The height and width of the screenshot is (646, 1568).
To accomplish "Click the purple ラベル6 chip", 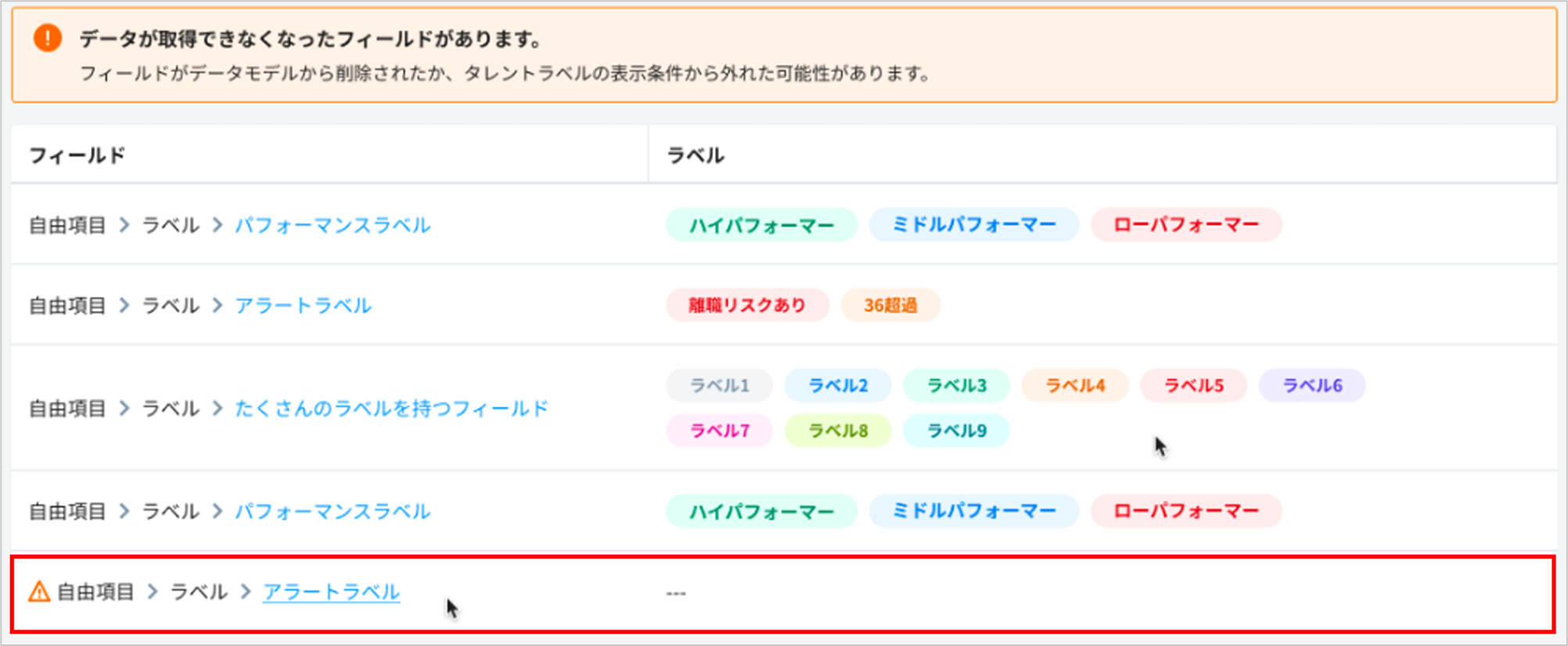I will coord(1312,385).
